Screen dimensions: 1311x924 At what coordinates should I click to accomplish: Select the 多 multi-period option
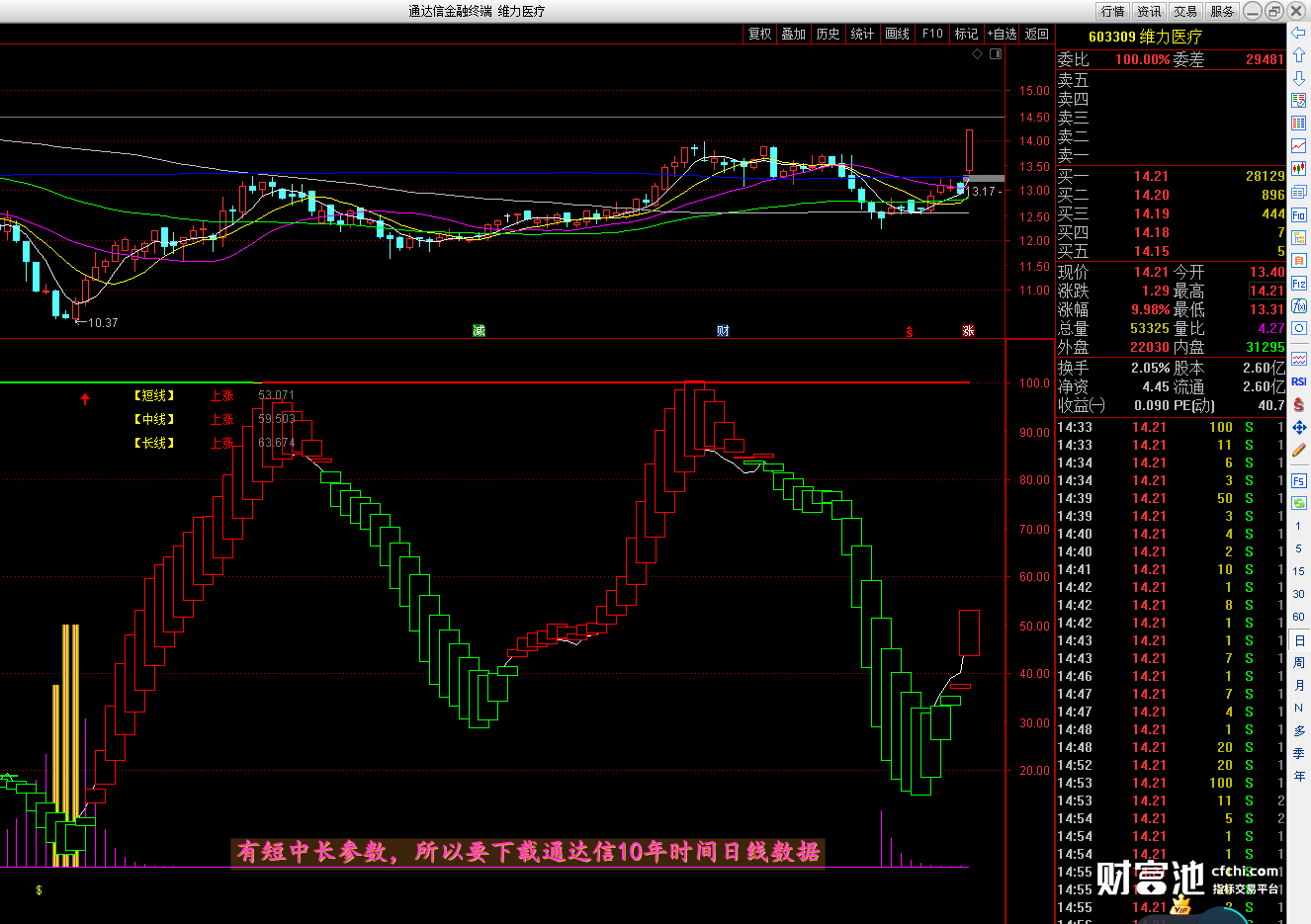tap(1298, 731)
